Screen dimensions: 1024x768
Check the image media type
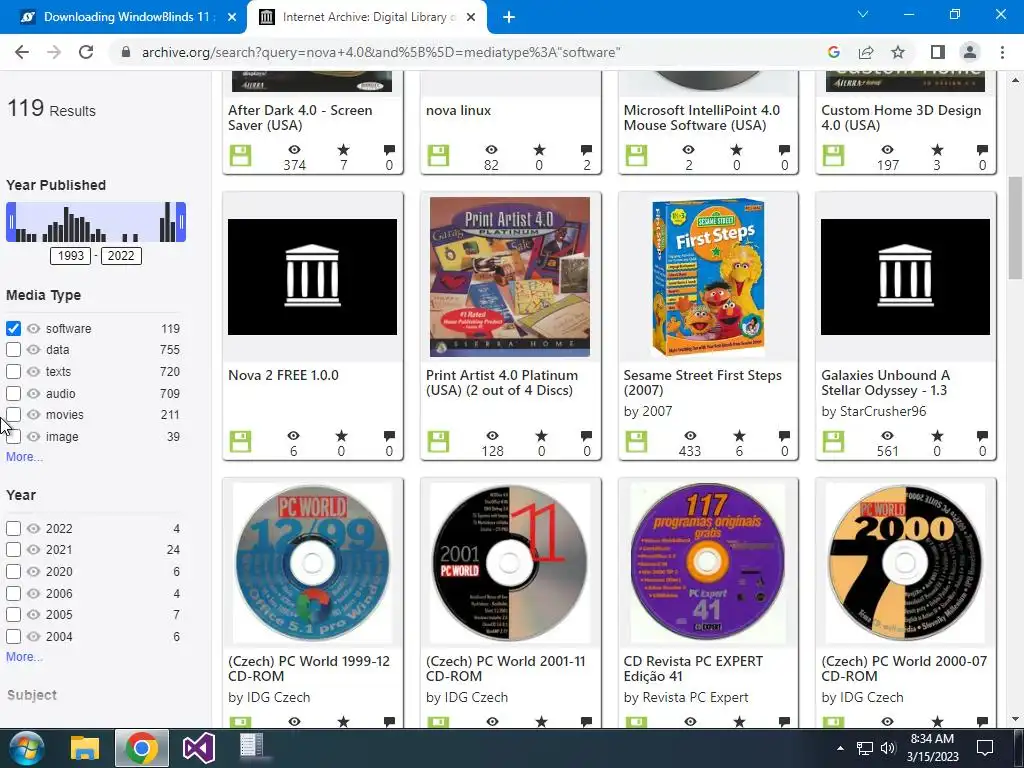tap(13, 436)
